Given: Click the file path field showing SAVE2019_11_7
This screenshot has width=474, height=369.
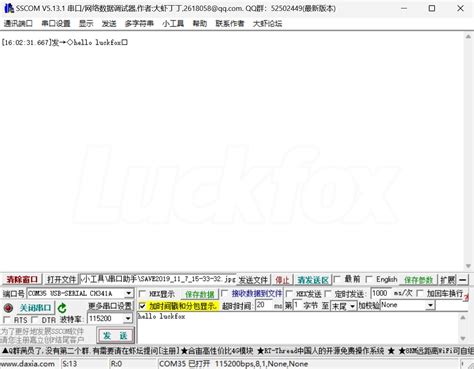Looking at the screenshot, I should pyautogui.click(x=158, y=279).
